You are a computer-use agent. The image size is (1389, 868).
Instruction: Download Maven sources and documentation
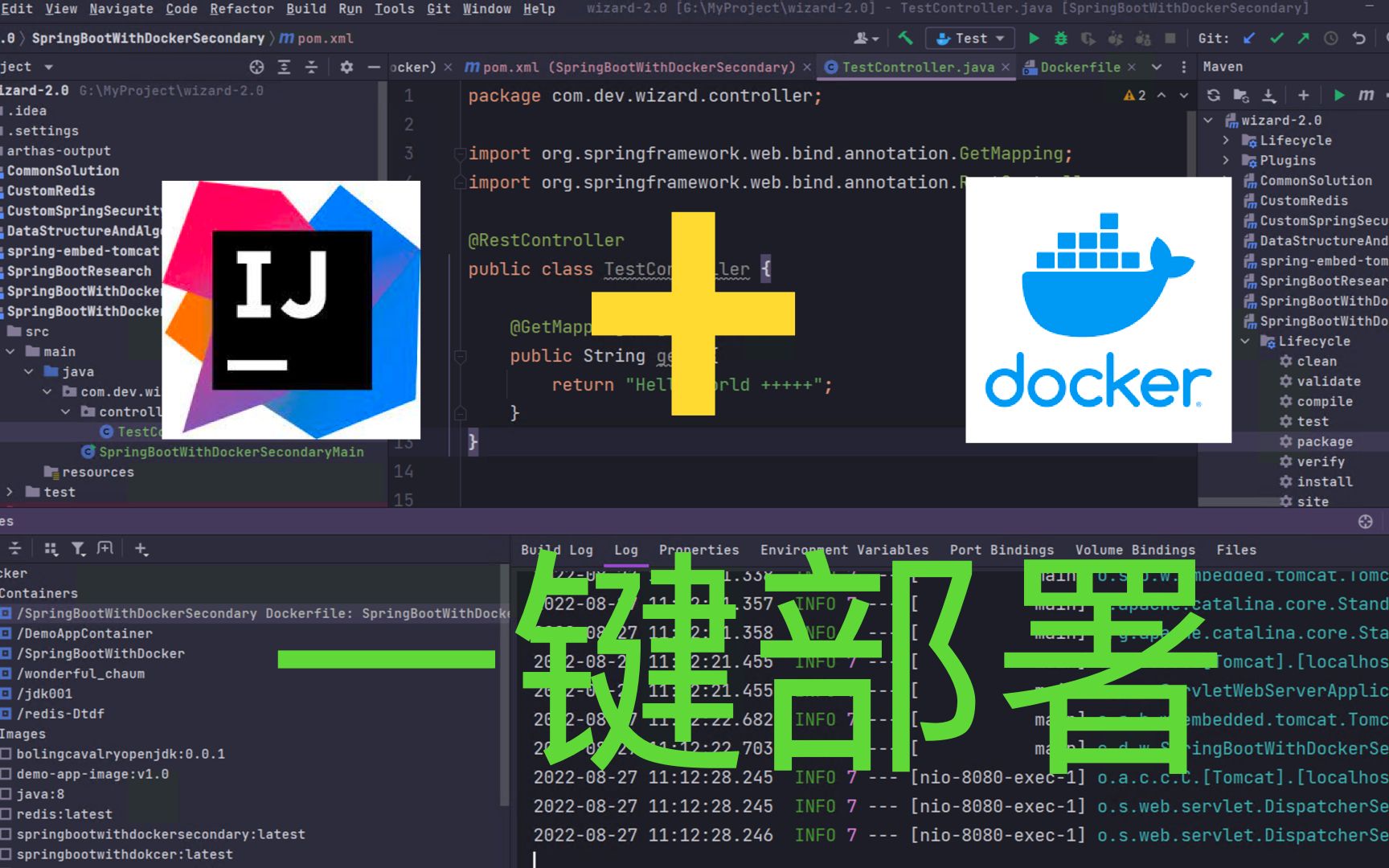pyautogui.click(x=1268, y=95)
